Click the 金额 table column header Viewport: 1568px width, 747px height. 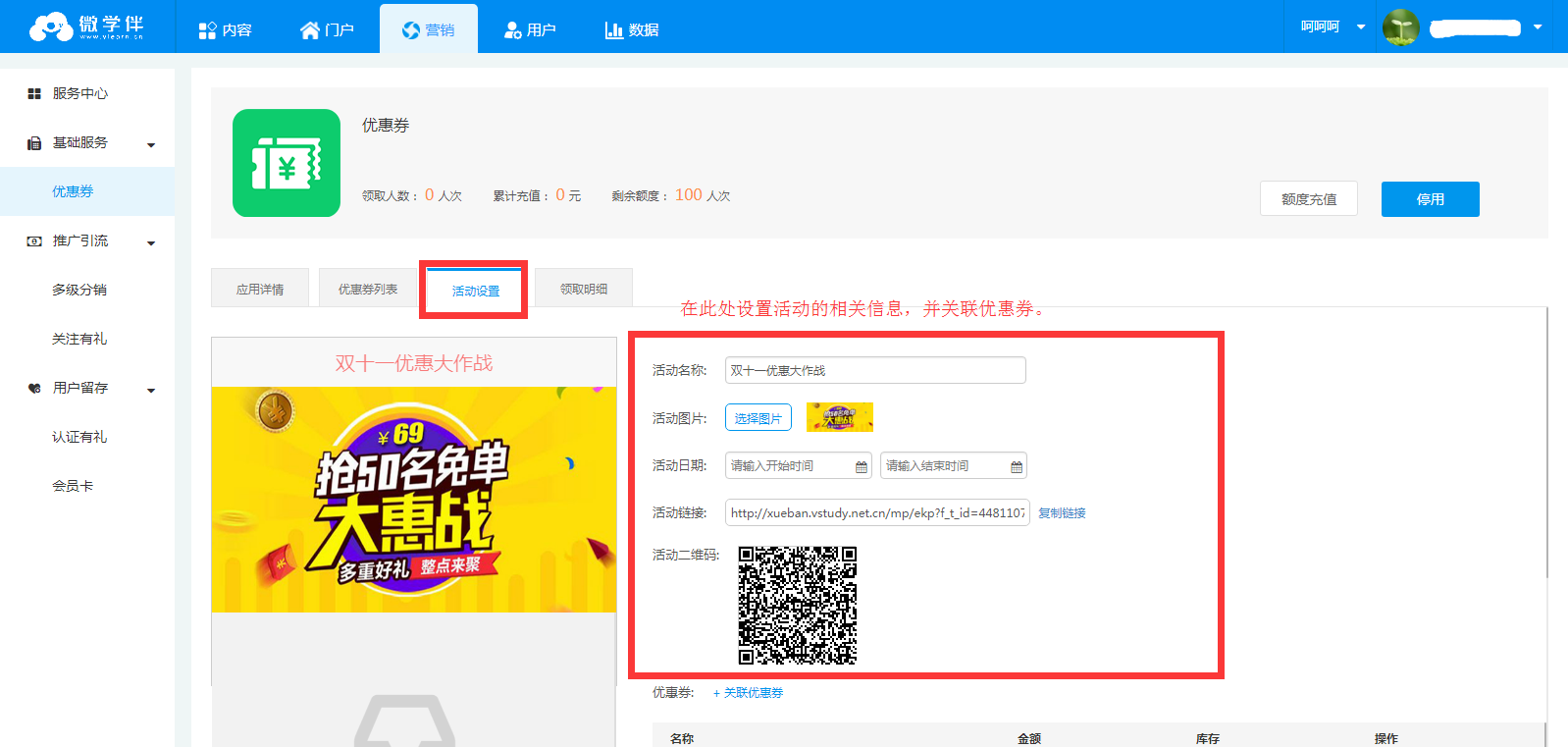pyautogui.click(x=1029, y=738)
